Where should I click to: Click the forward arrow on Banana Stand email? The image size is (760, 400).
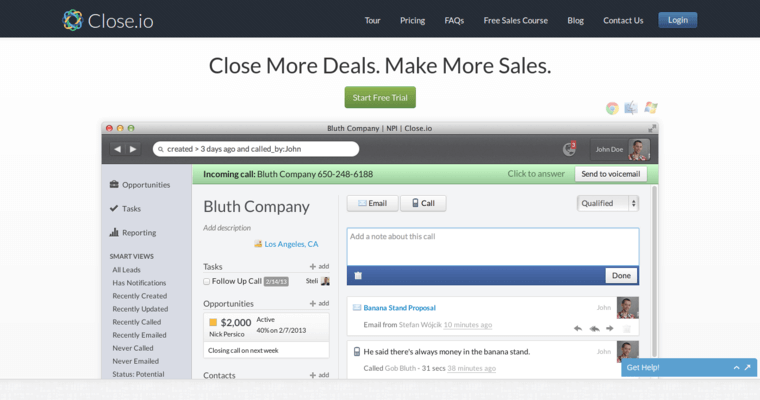tap(609, 328)
